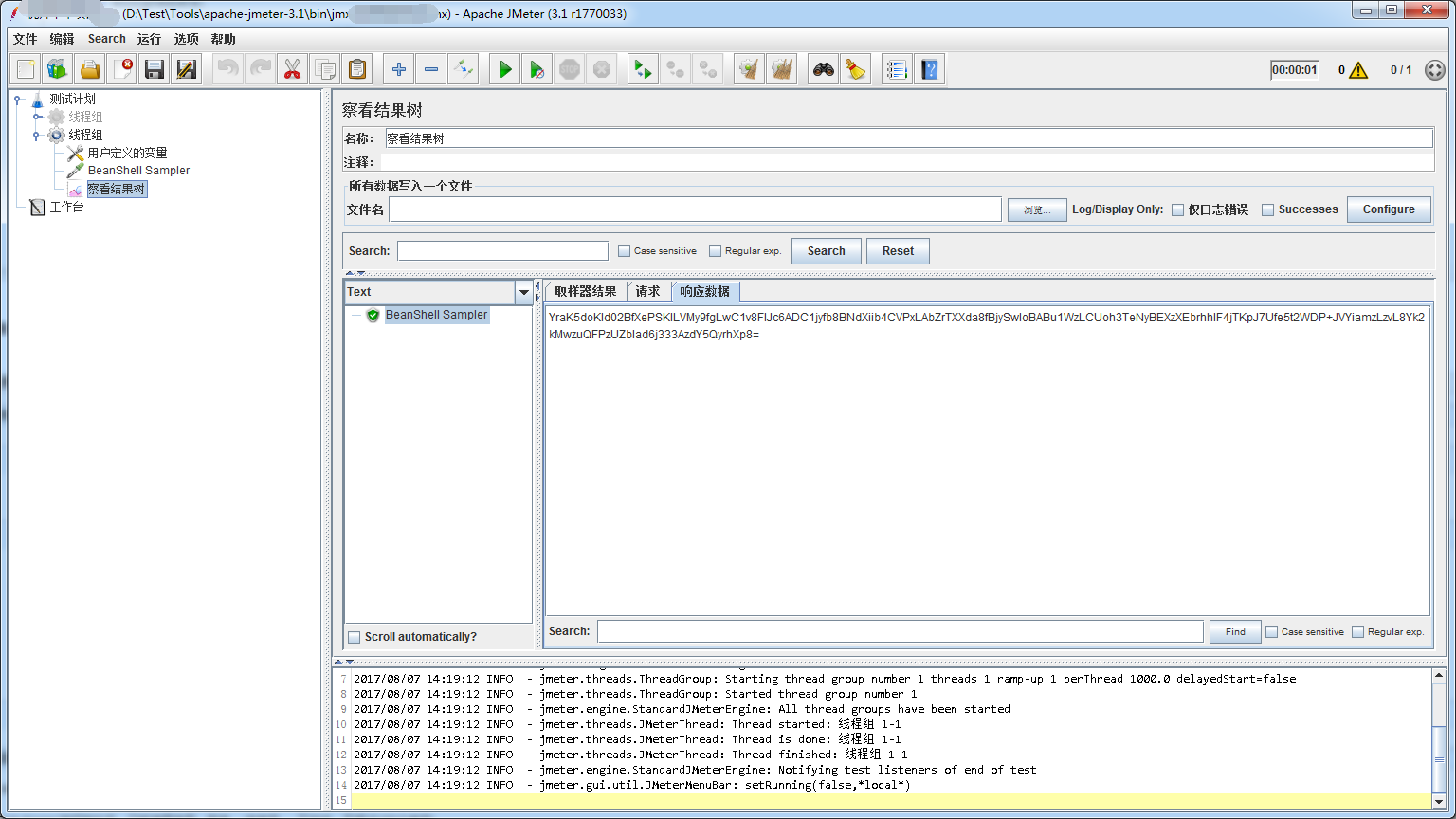This screenshot has height=819, width=1456.
Task: Check the Successes log display option
Action: 1268,209
